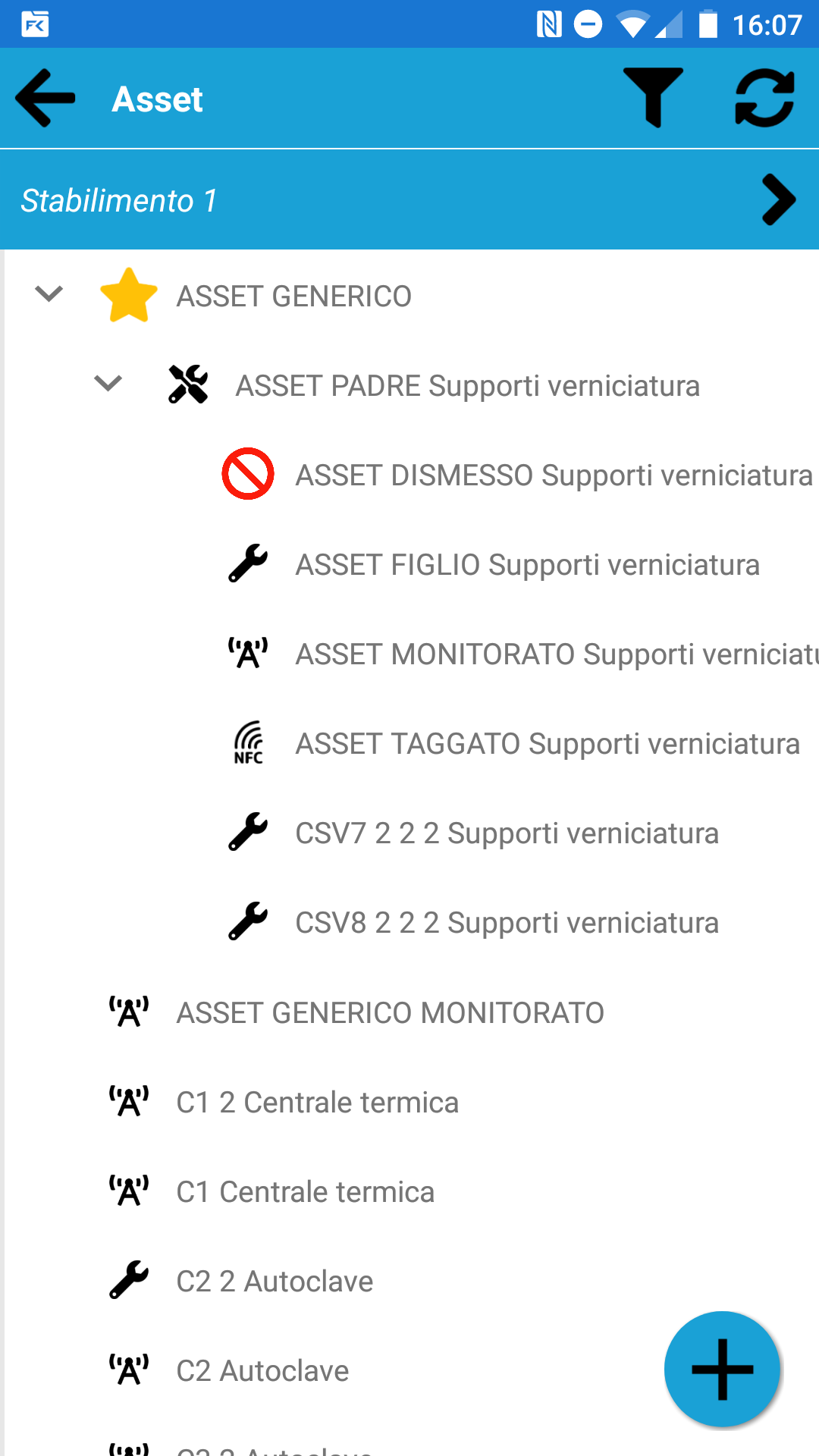The width and height of the screenshot is (819, 1456).
Task: Open the filter menu in the toolbar
Action: (653, 99)
